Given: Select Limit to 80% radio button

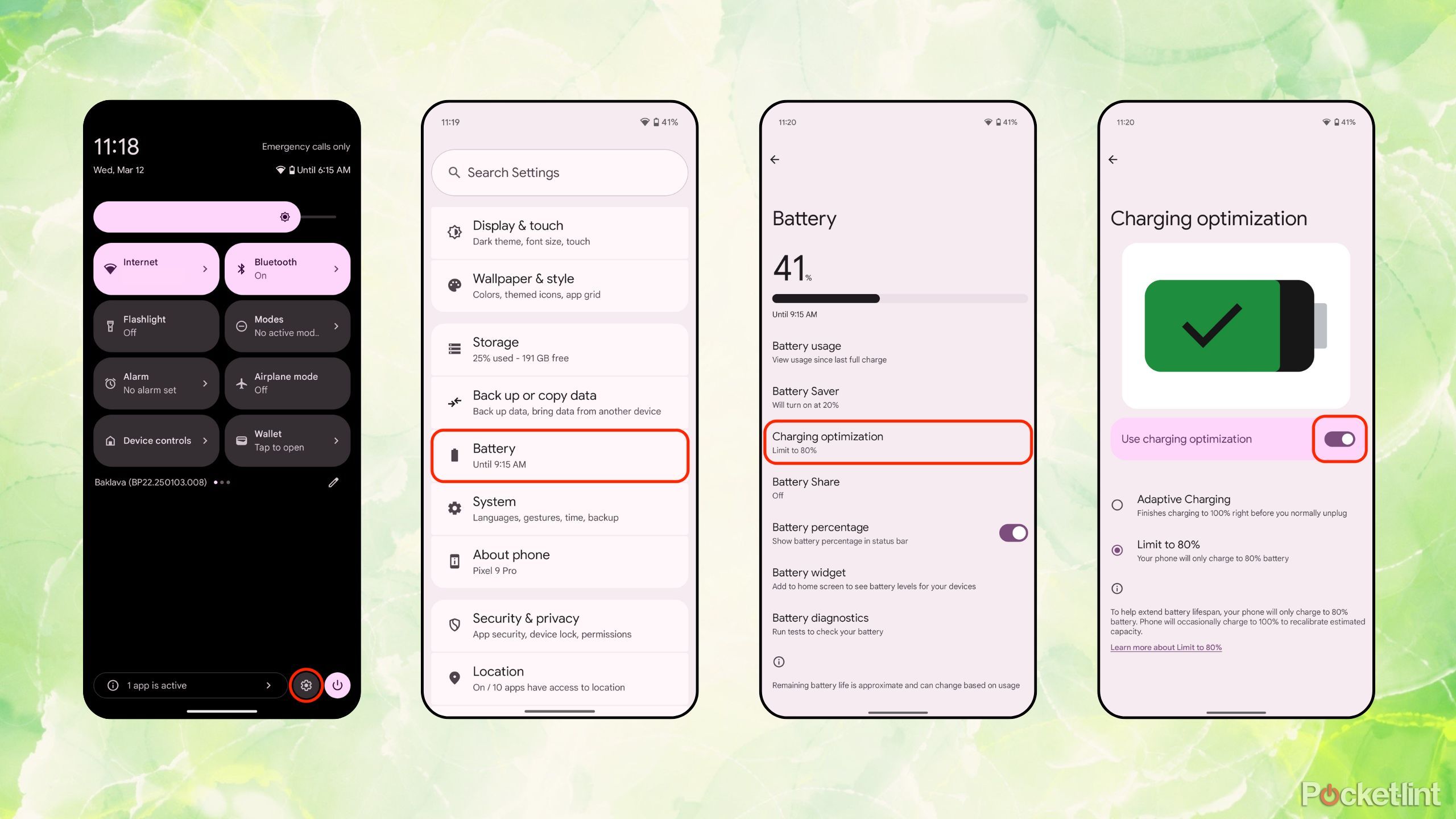Looking at the screenshot, I should [x=1117, y=548].
